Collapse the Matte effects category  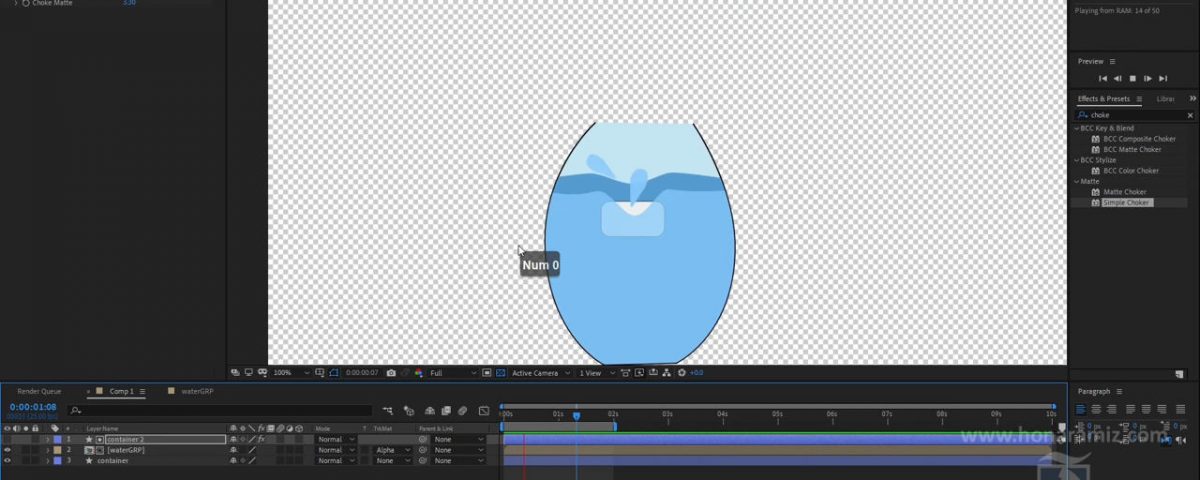(1076, 181)
